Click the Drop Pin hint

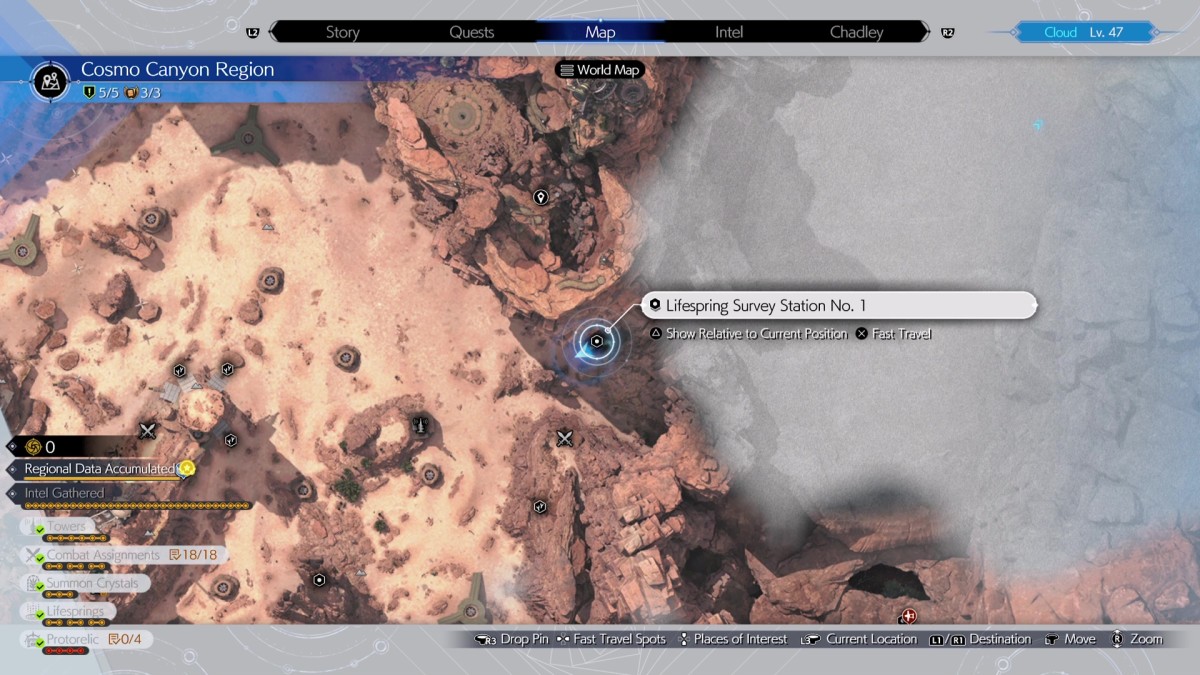(x=511, y=639)
